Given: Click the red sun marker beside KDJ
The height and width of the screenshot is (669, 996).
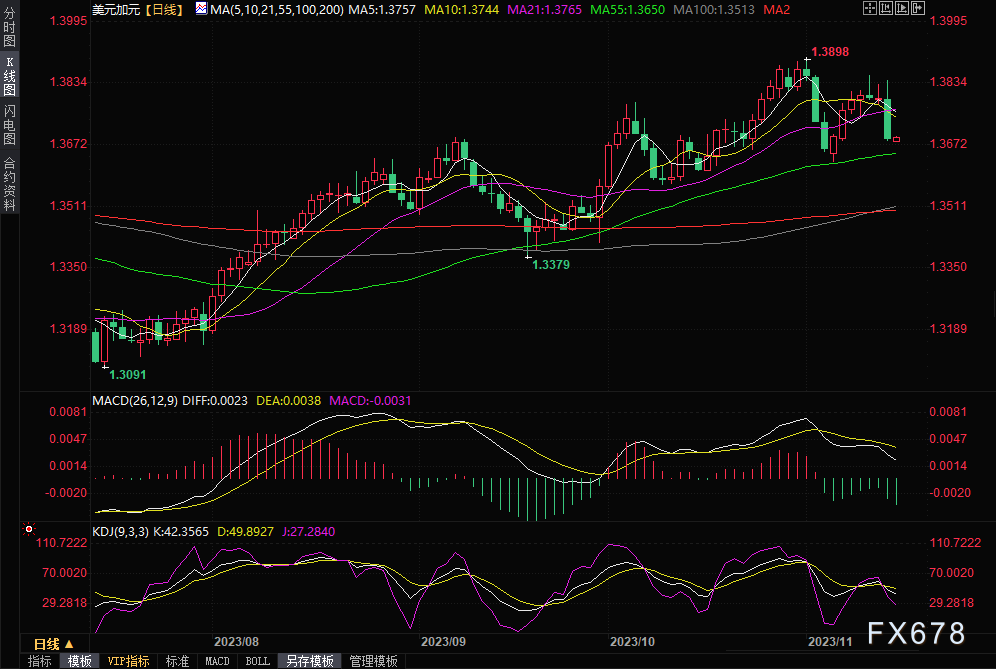Looking at the screenshot, I should tap(29, 529).
